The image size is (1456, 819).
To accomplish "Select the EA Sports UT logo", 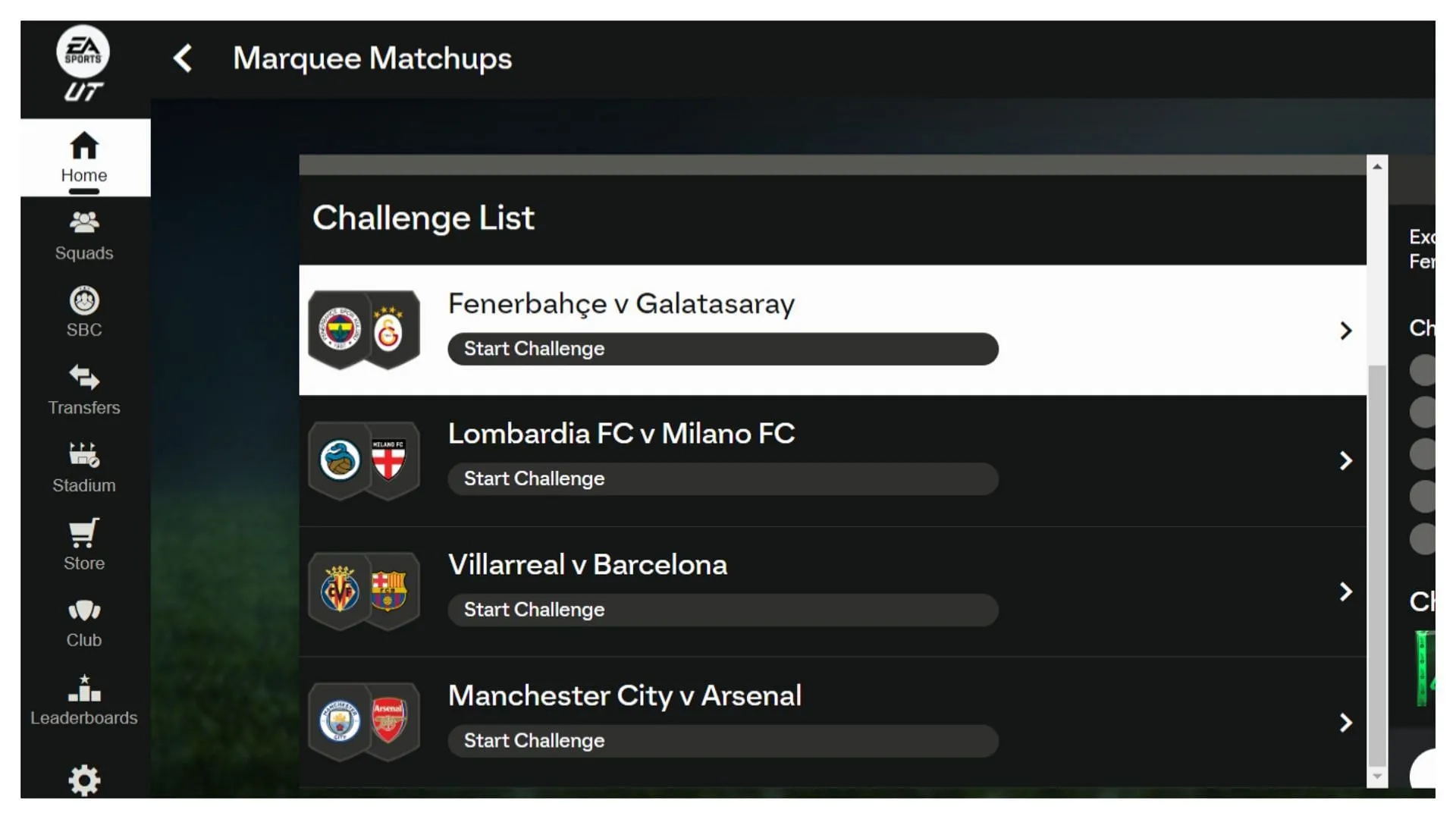I will click(83, 65).
